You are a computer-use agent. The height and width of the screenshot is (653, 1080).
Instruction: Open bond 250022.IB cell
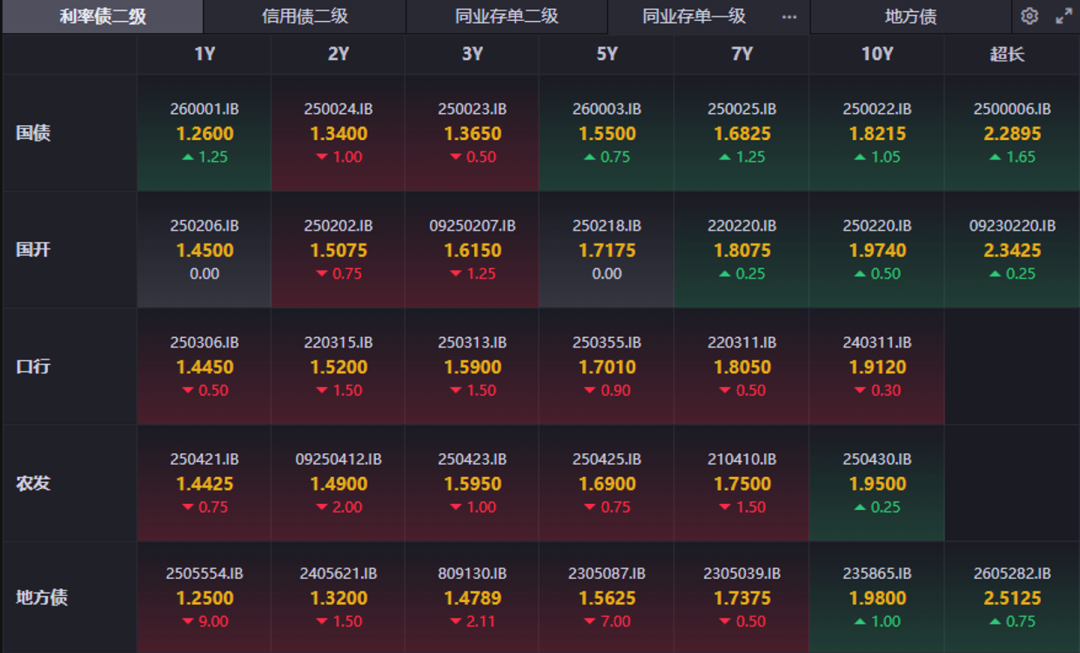(877, 133)
